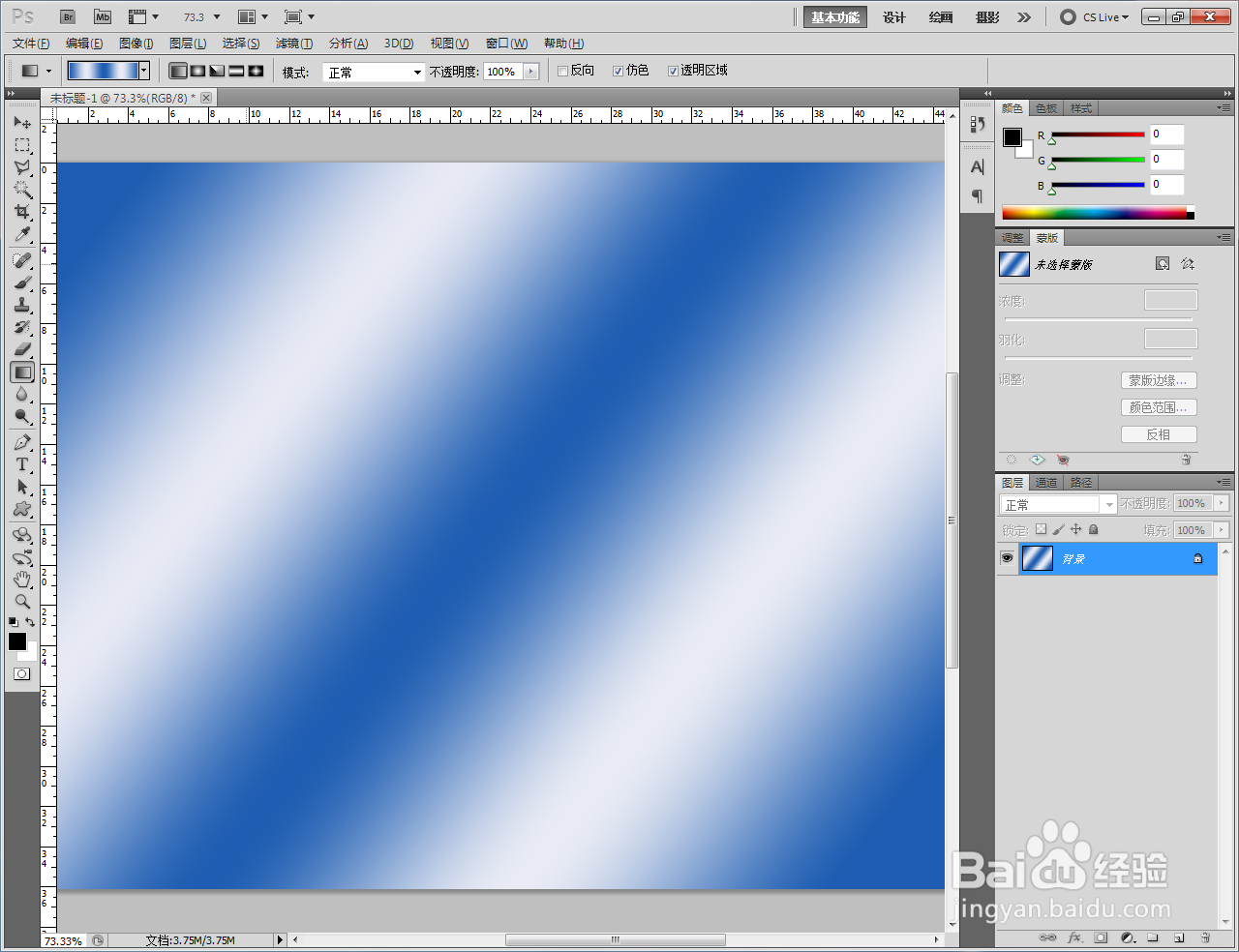1239x952 pixels.
Task: Choose linear gradient style
Action: [178, 72]
